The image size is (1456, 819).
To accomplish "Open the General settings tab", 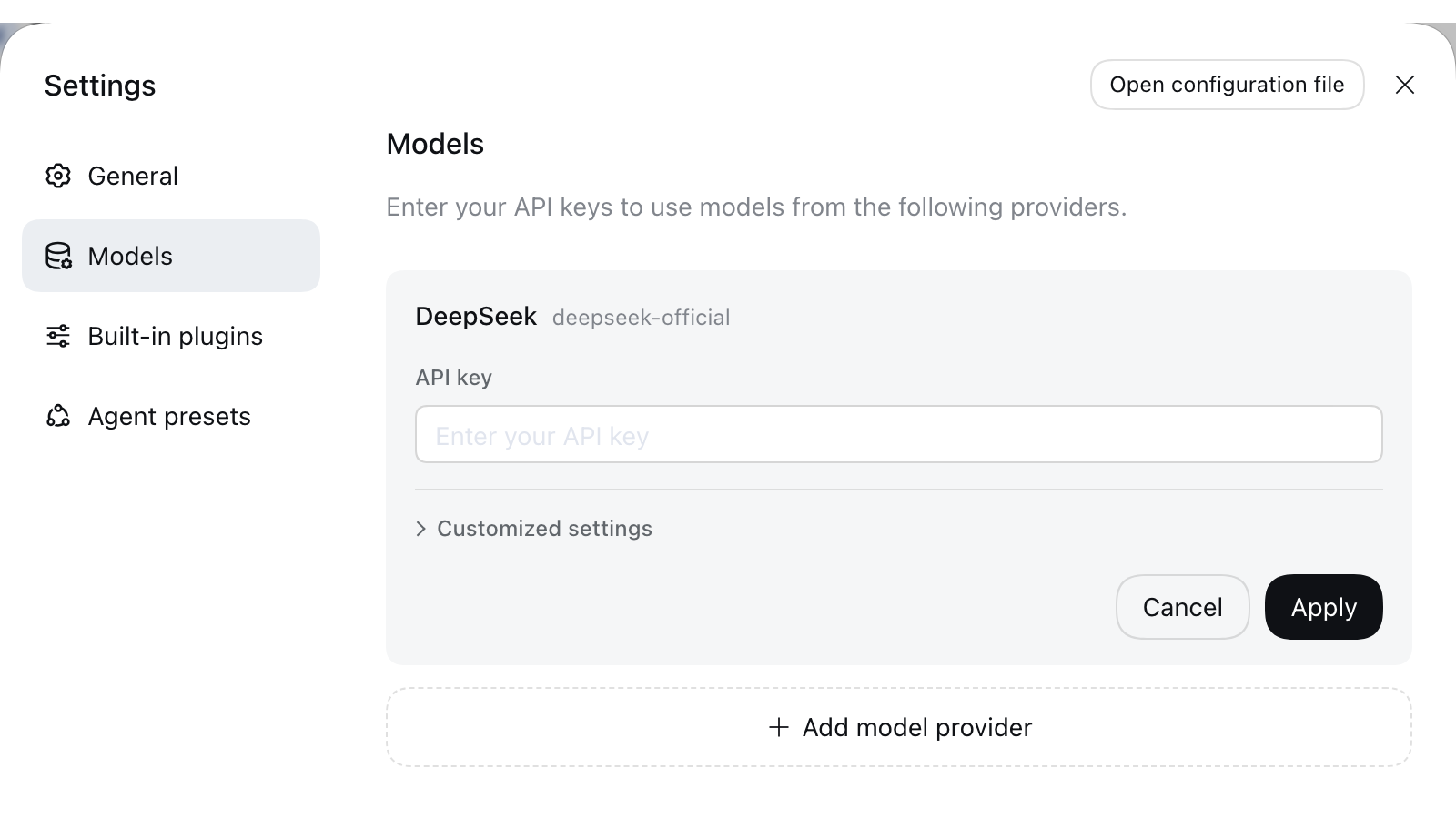I will (x=171, y=176).
